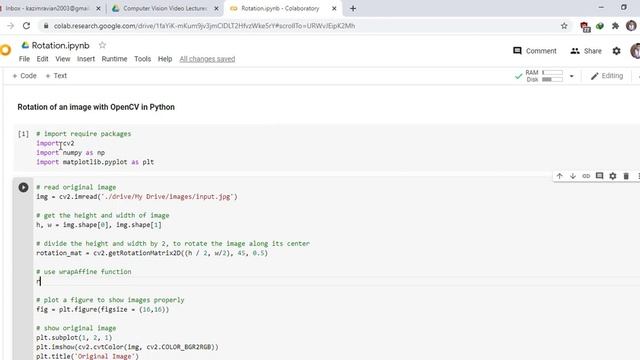Open the red extension icon in toolbar
This screenshot has height=360, width=640.
coord(585,27)
